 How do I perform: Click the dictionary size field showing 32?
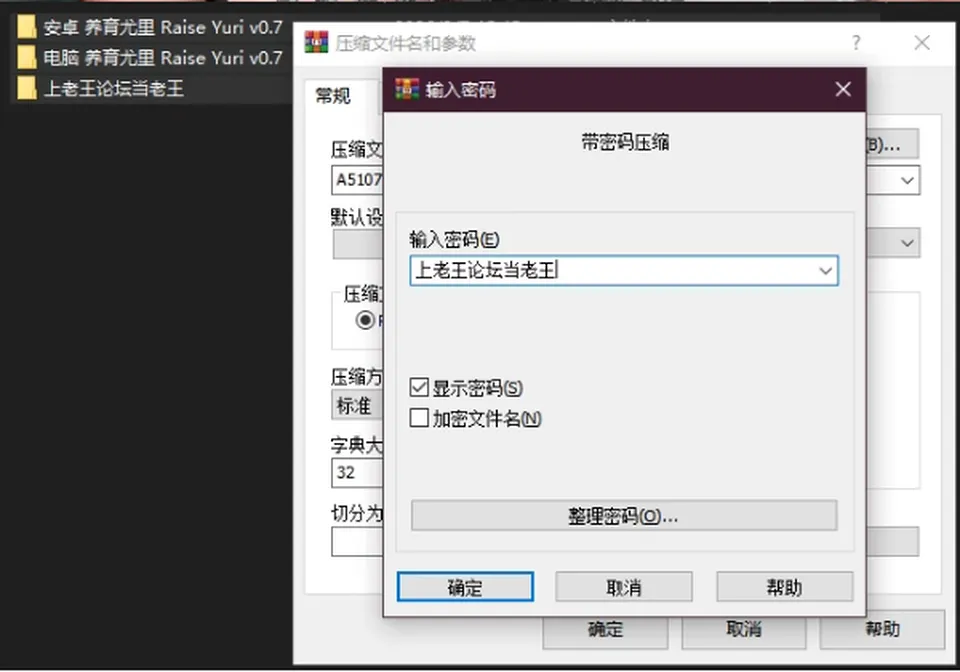358,472
